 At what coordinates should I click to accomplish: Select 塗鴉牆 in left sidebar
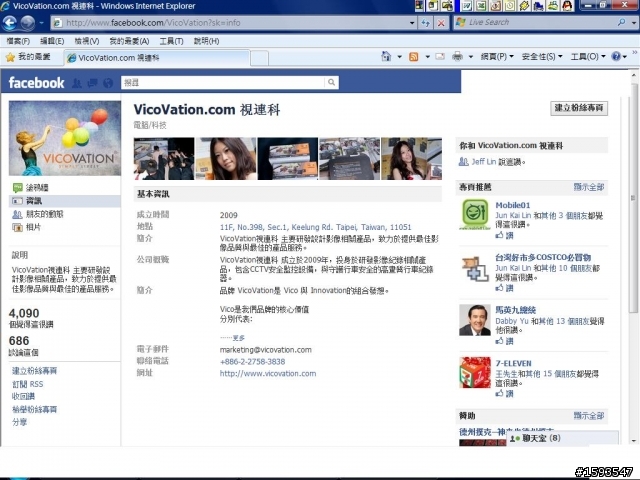(37, 188)
